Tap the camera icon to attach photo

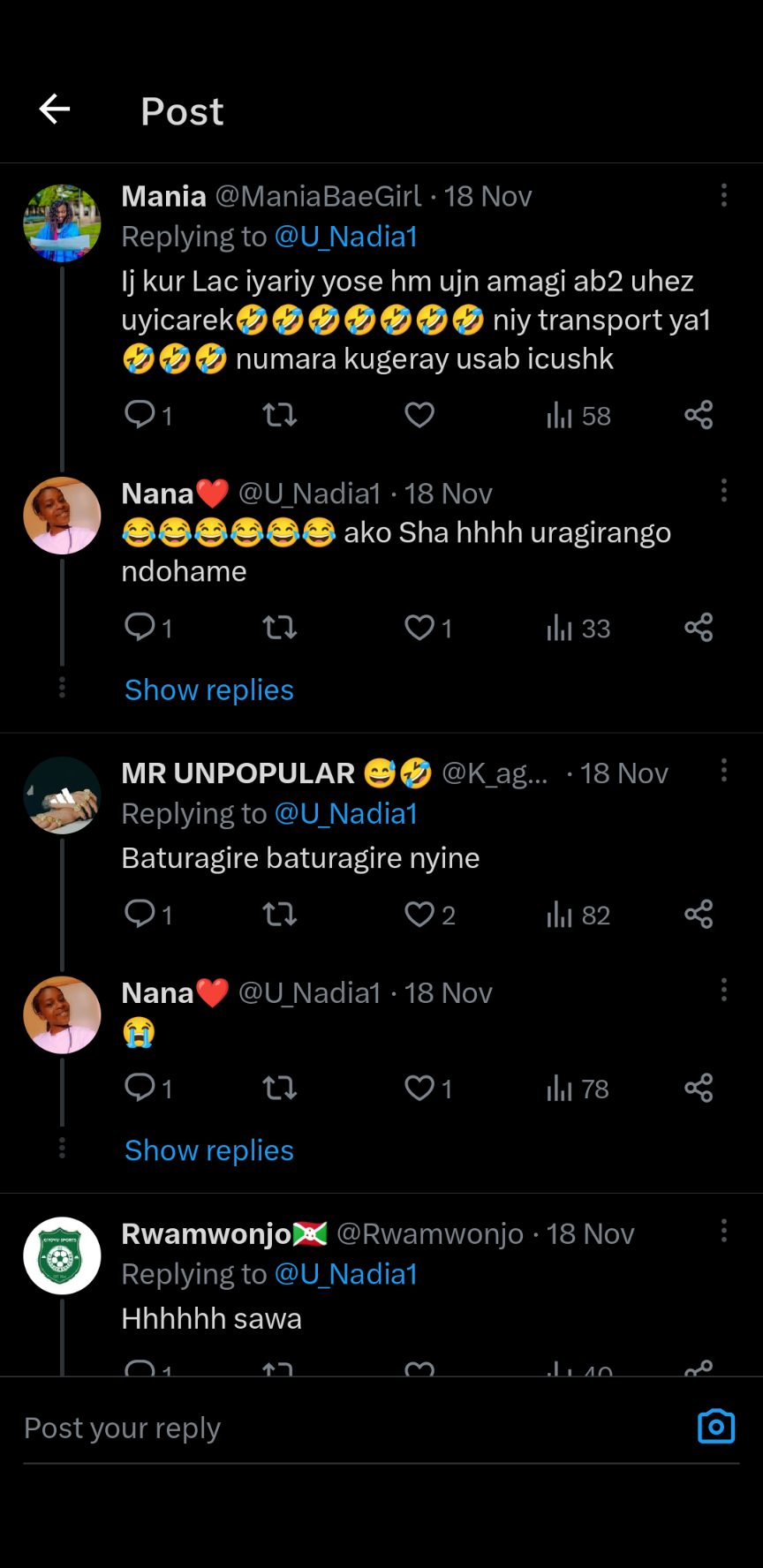[716, 1427]
